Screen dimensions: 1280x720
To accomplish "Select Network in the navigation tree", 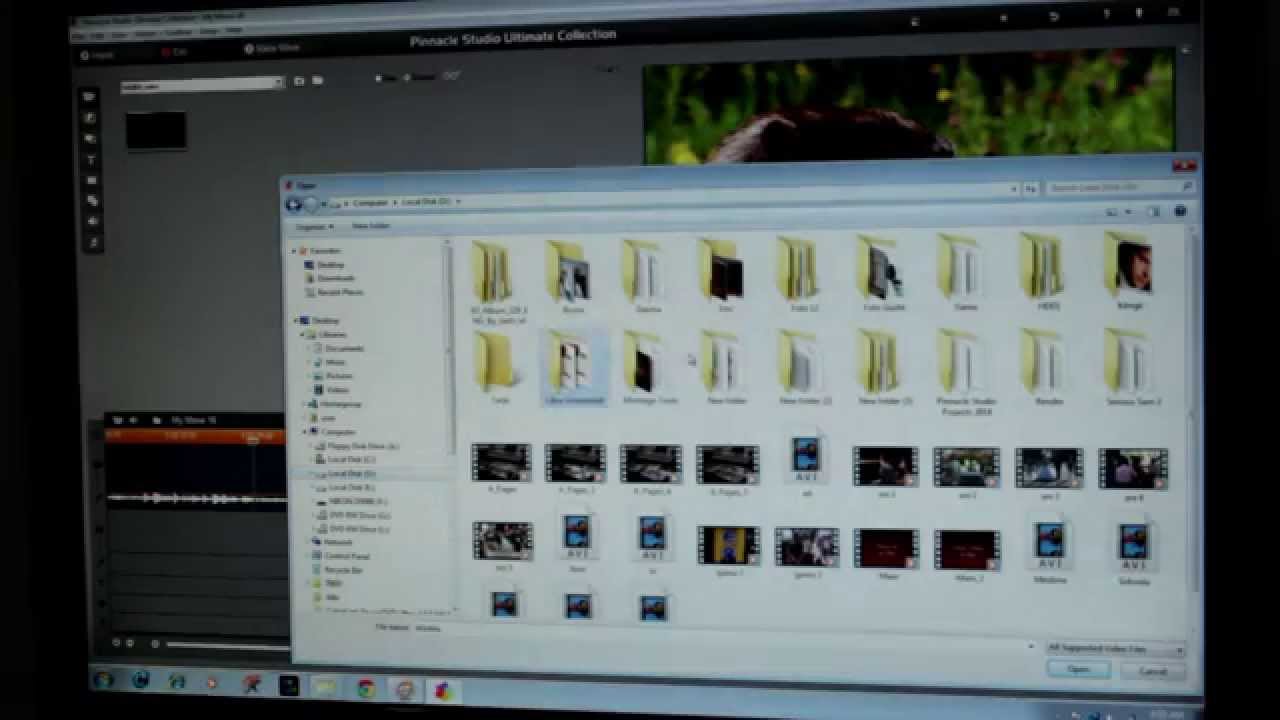I will pos(330,542).
